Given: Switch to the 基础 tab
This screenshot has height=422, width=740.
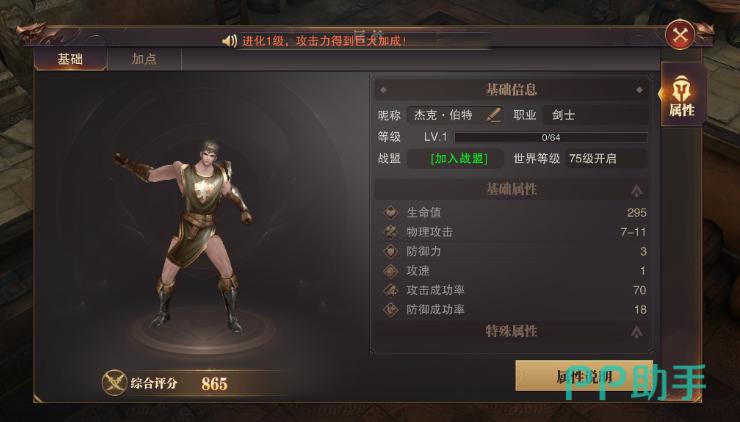Looking at the screenshot, I should [70, 59].
